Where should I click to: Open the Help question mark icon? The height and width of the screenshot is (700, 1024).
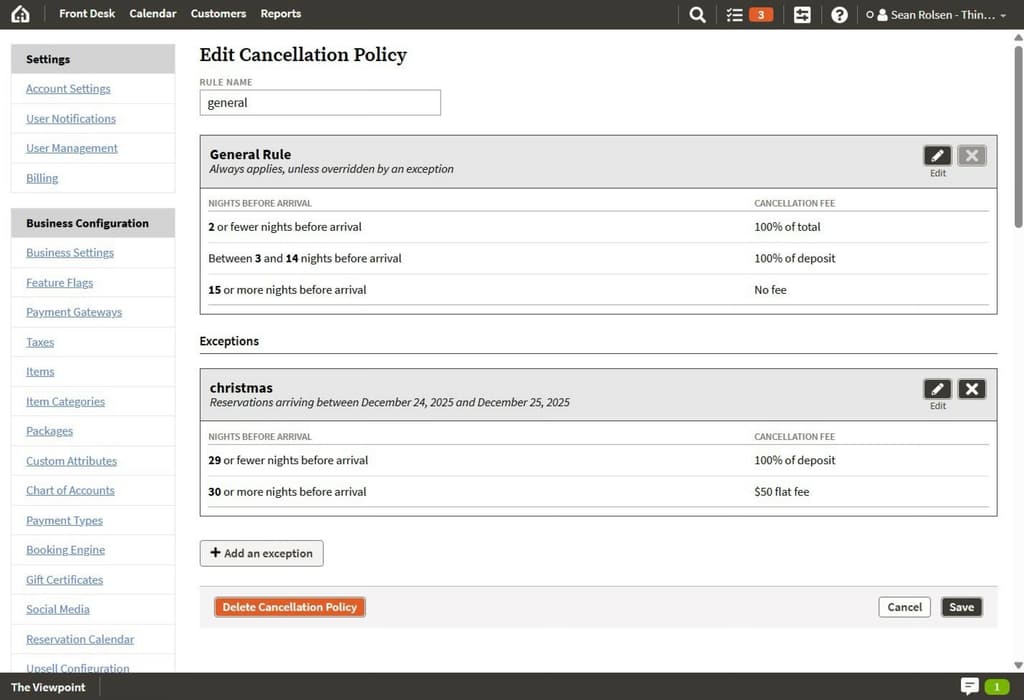(838, 14)
